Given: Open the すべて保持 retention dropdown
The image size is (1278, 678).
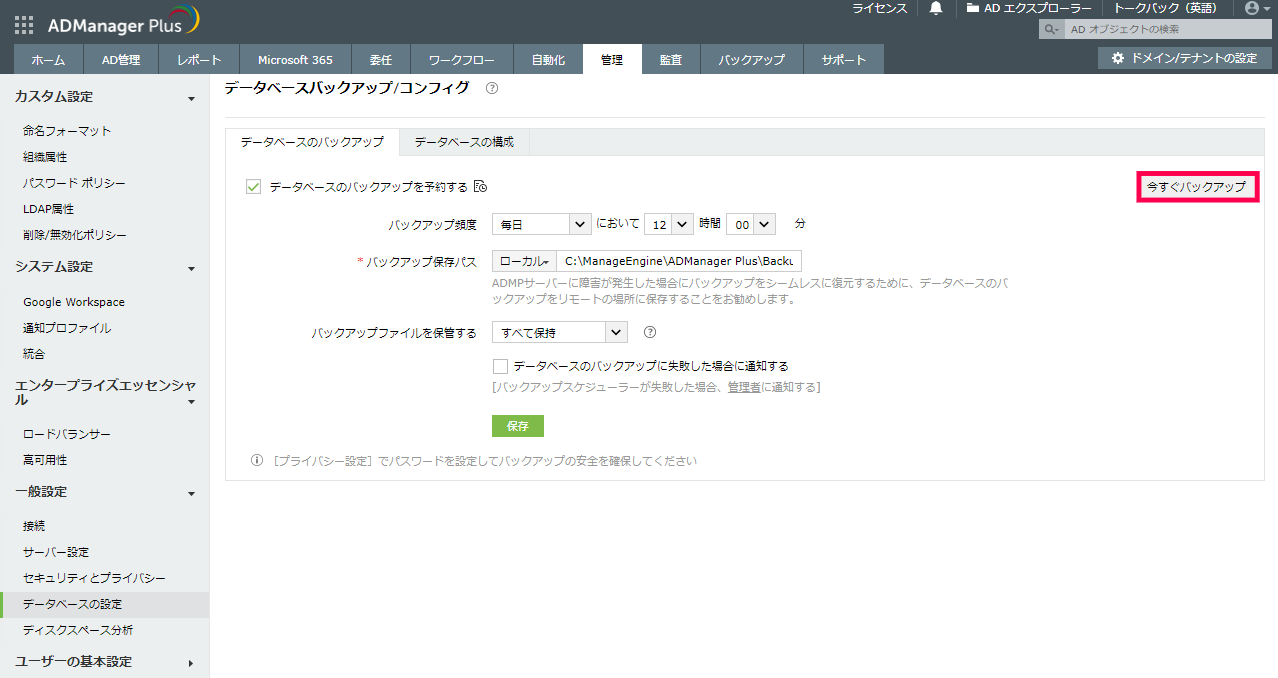Looking at the screenshot, I should click(559, 333).
